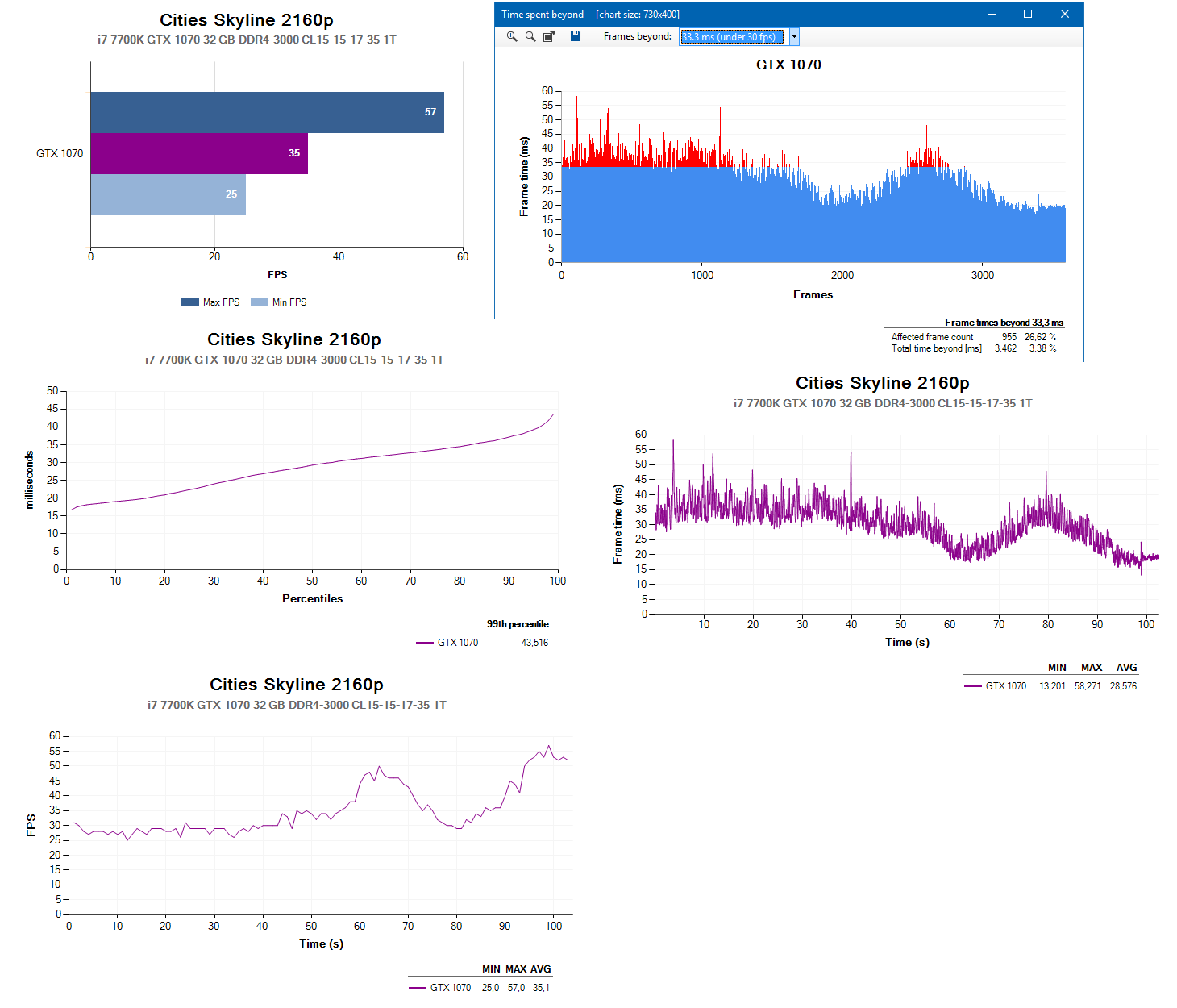Click the dark blue 57 FPS bar
The width and height of the screenshot is (1177, 1008).
pyautogui.click(x=267, y=112)
